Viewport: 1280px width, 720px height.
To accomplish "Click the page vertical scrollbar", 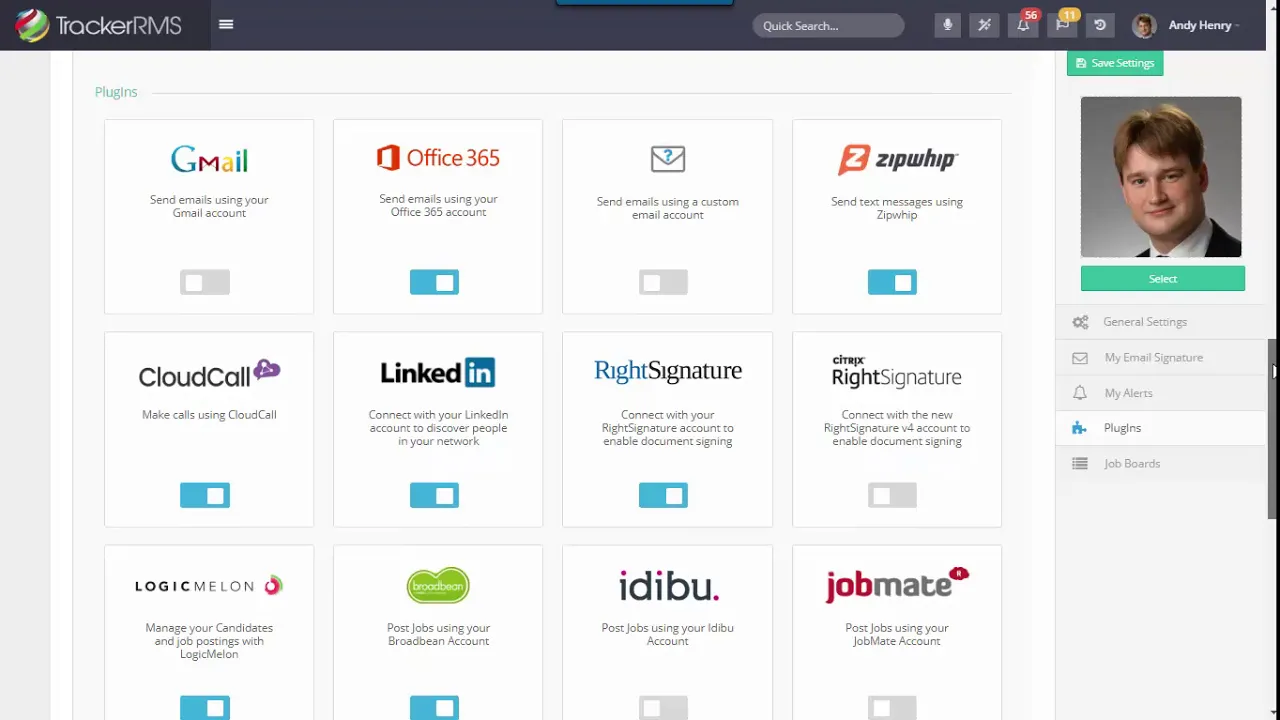I will [x=1273, y=428].
